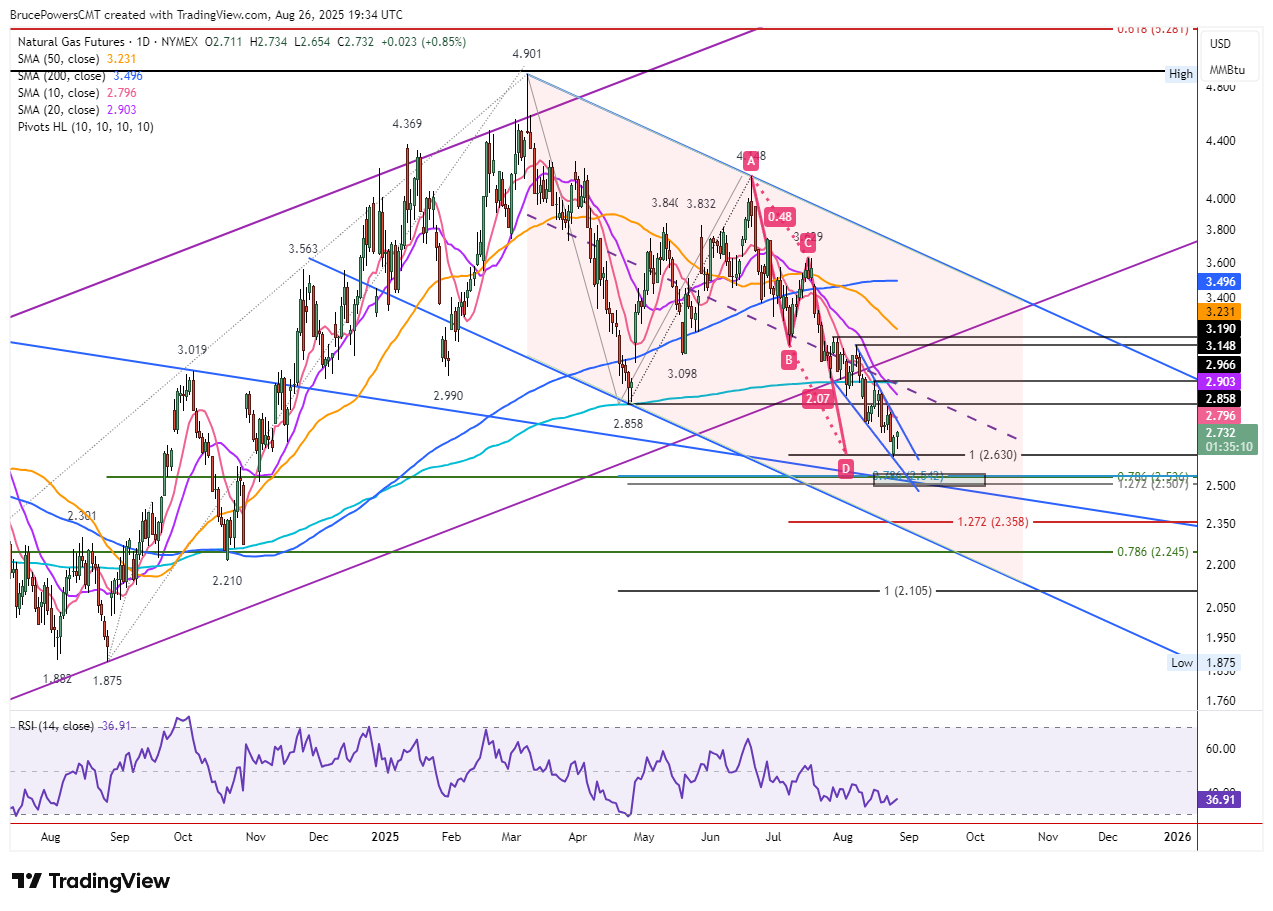Click the pink 2.07 ratio label

(817, 398)
